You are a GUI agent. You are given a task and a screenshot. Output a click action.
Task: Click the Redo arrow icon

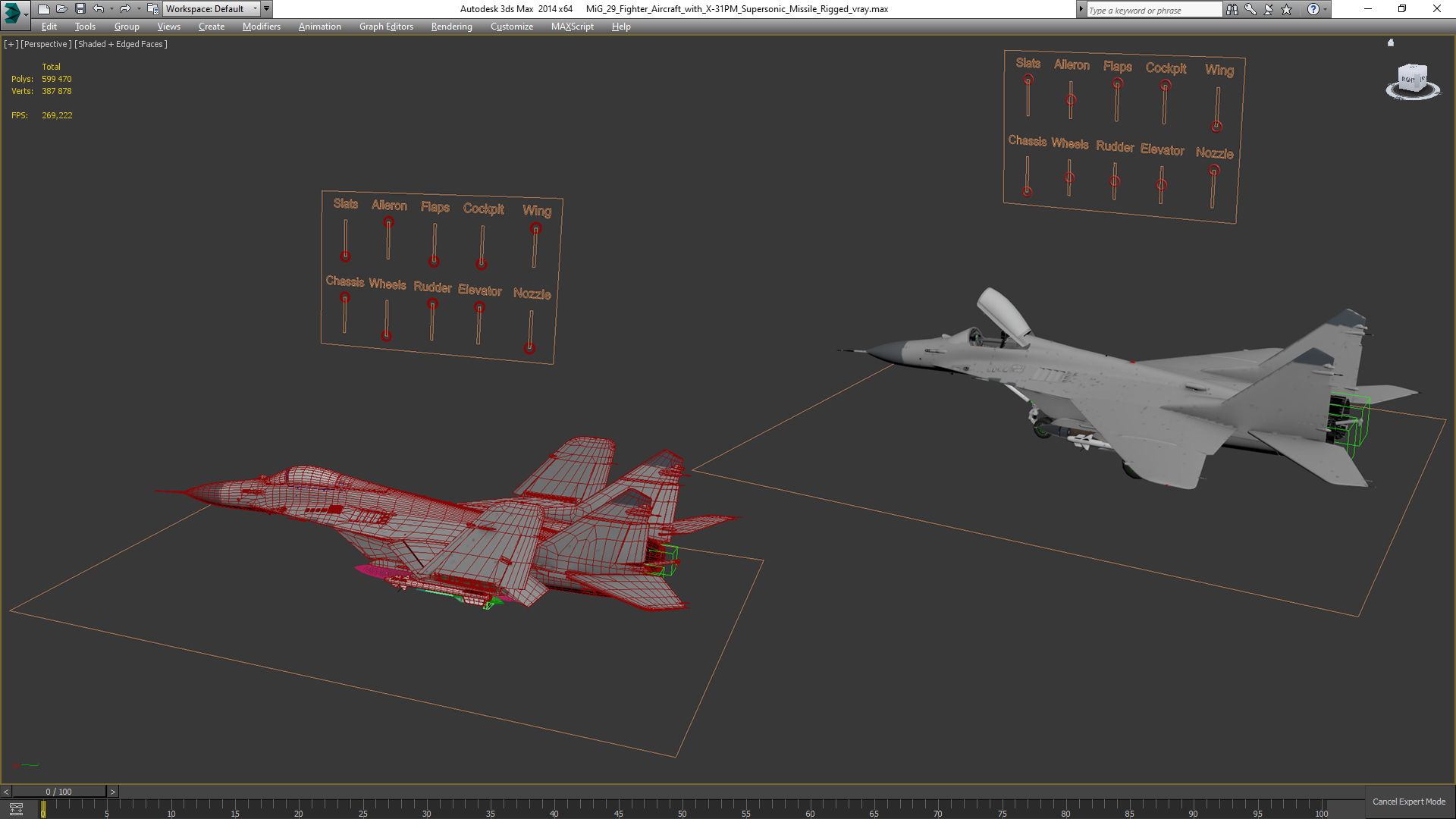pos(125,9)
